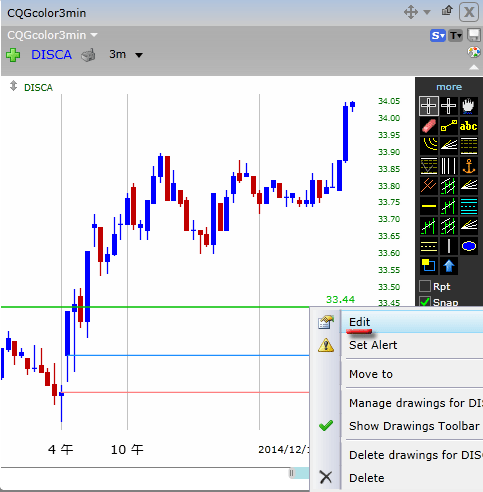Select the plain crosshair cursor tool
The width and height of the screenshot is (483, 492).
449,106
